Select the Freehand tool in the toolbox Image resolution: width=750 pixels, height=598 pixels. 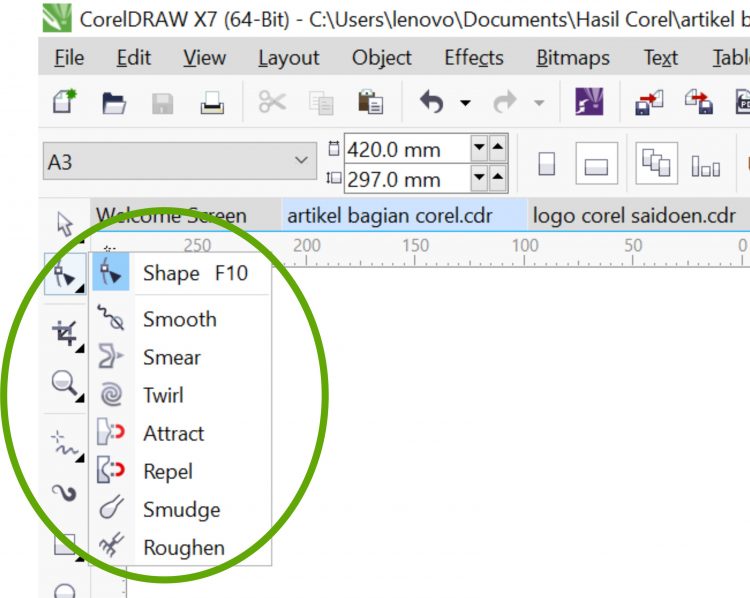pyautogui.click(x=66, y=445)
